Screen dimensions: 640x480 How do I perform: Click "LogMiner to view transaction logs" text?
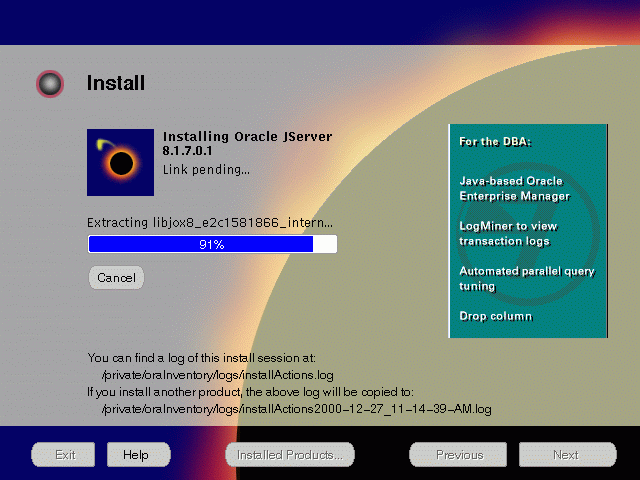click(x=508, y=233)
